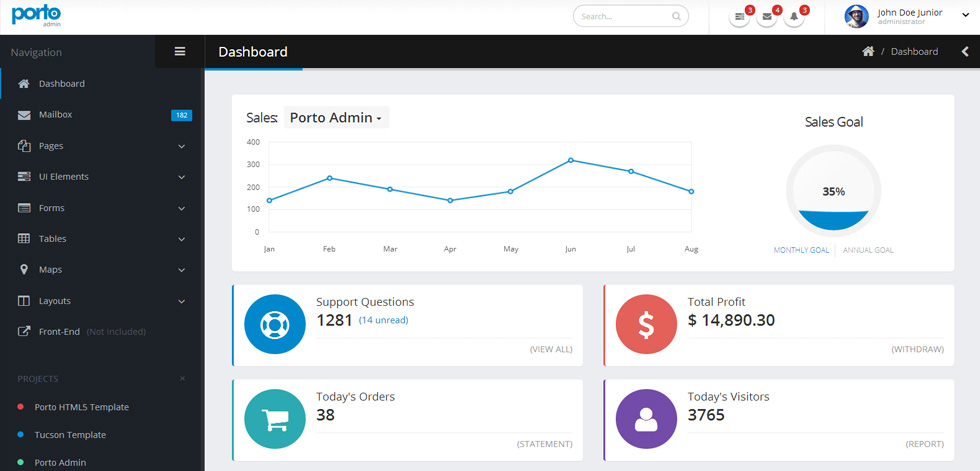The height and width of the screenshot is (471, 980).
Task: Click the (14 unread) link
Action: 383,320
